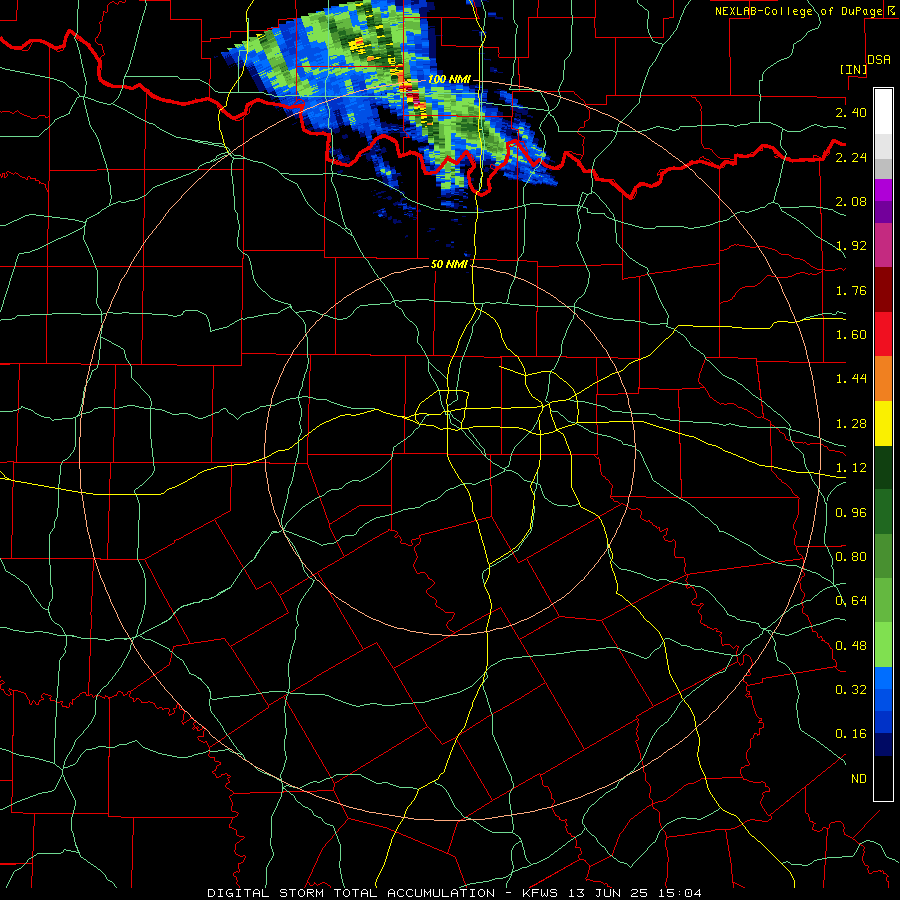
Task: Select the 1.44 legend value
Action: 851,379
